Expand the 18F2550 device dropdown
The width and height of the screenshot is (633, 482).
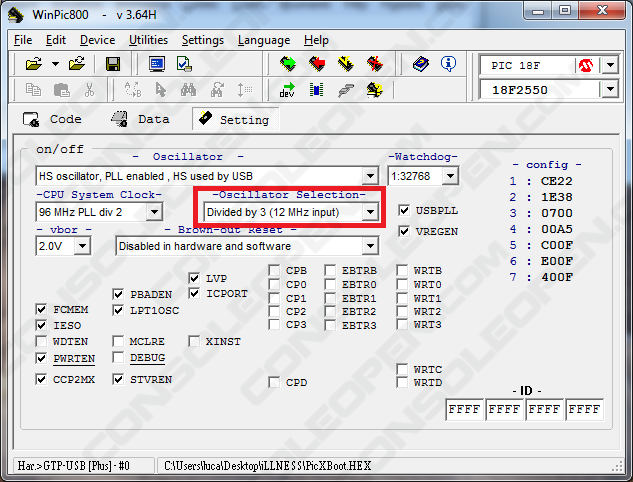click(x=610, y=89)
